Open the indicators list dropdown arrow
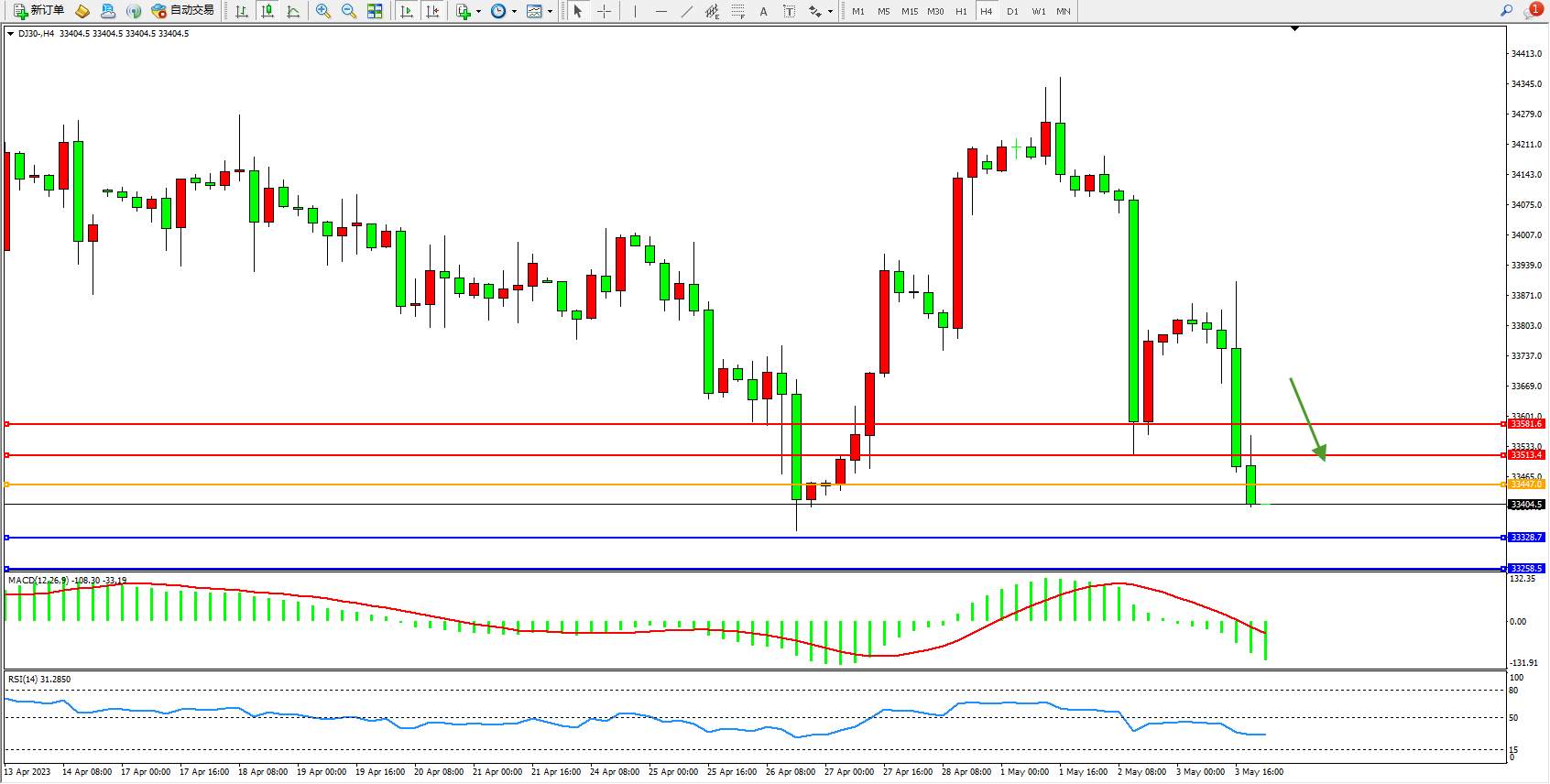 [478, 12]
